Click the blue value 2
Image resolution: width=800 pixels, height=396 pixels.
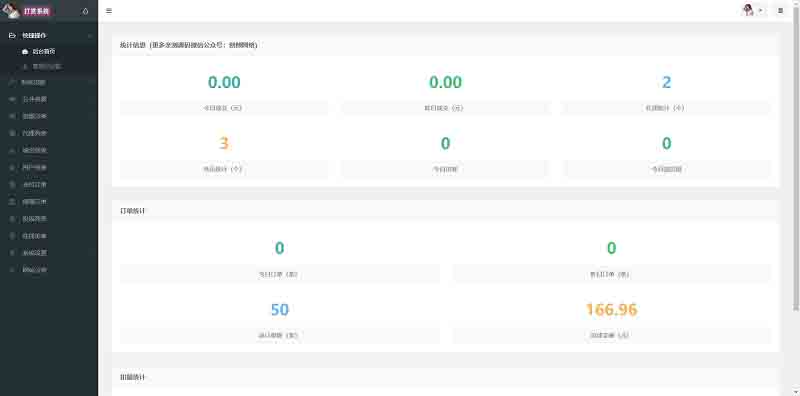(666, 82)
